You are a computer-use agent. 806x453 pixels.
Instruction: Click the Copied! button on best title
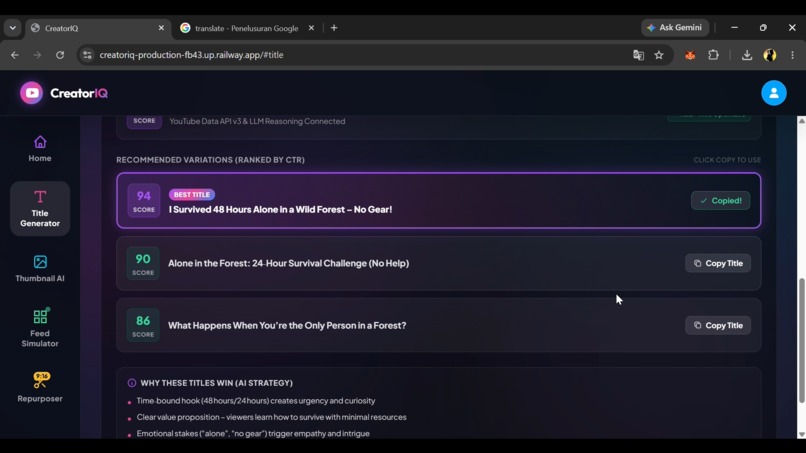(x=720, y=201)
